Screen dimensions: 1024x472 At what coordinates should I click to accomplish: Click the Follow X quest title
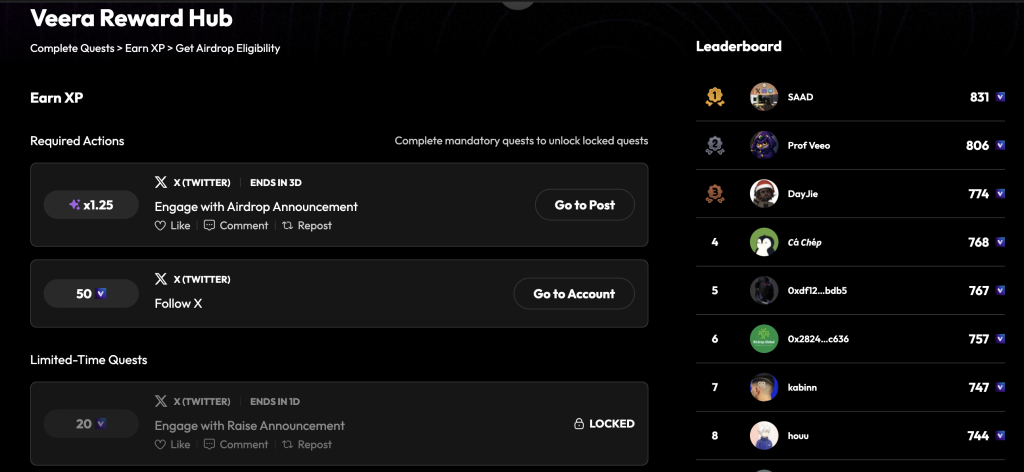(178, 303)
